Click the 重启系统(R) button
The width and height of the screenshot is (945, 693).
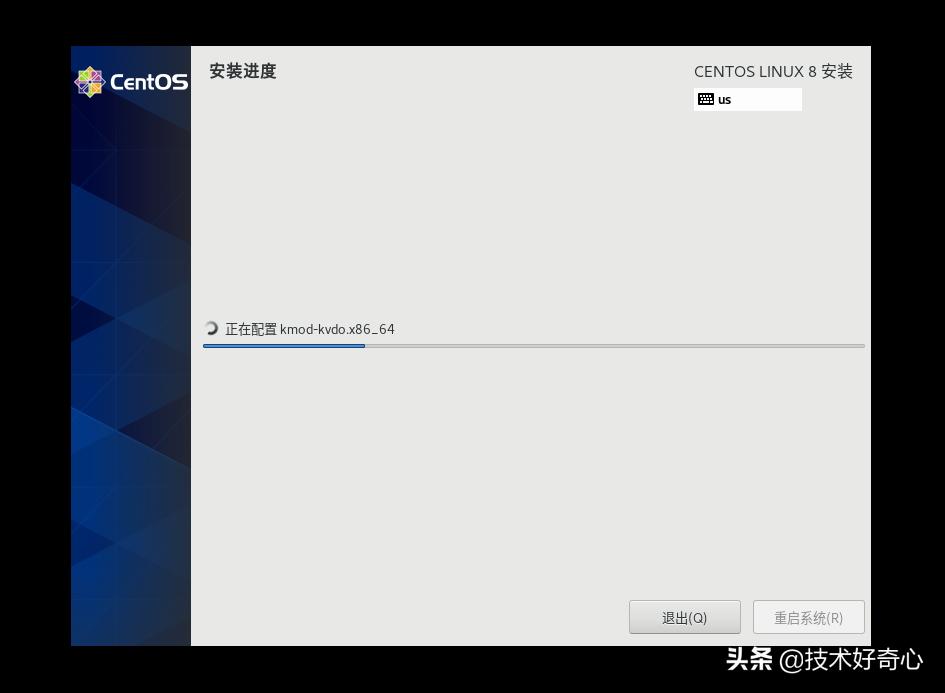tap(808, 617)
